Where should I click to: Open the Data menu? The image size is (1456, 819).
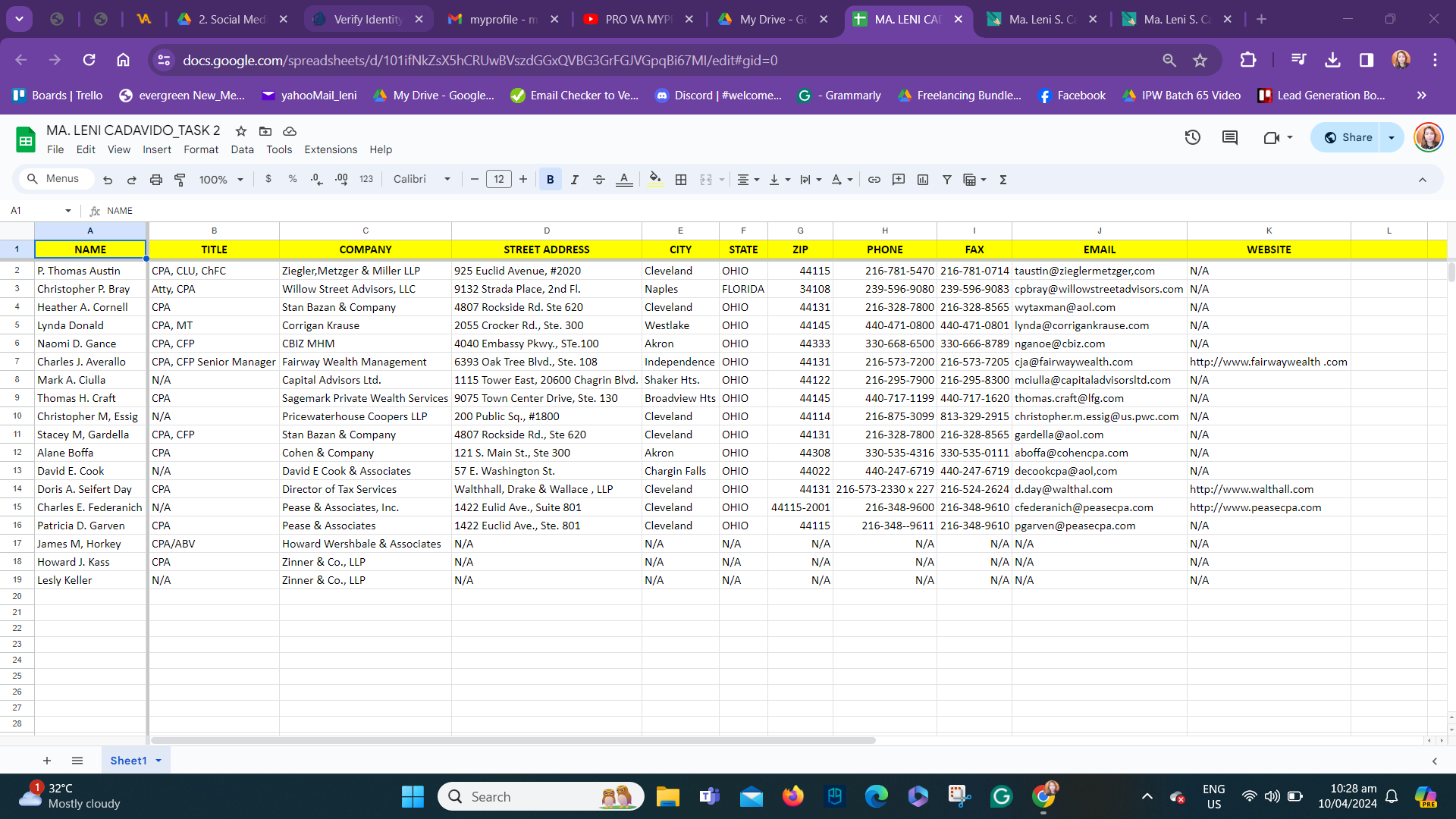[x=242, y=149]
